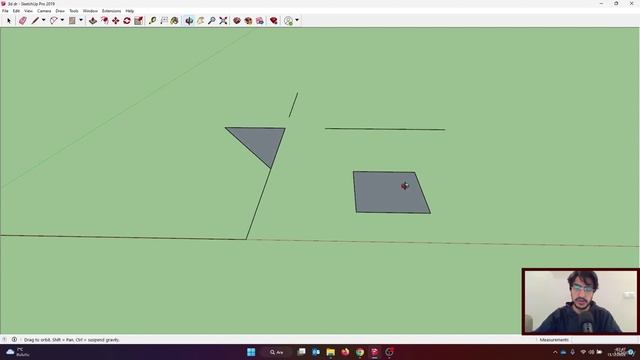Open the Extensions menu
The width and height of the screenshot is (640, 360).
click(x=111, y=11)
